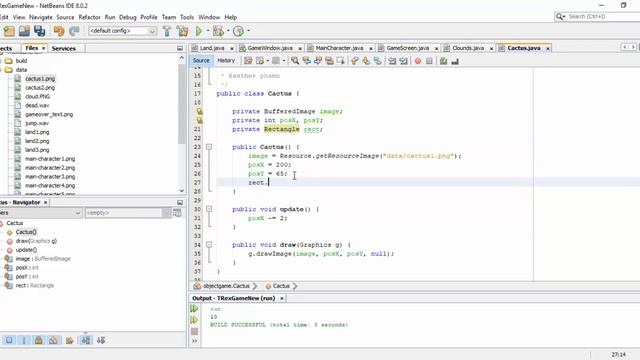Viewport: 640px width, 360px height.
Task: Click the Open Project toolbar icon
Action: point(24,31)
